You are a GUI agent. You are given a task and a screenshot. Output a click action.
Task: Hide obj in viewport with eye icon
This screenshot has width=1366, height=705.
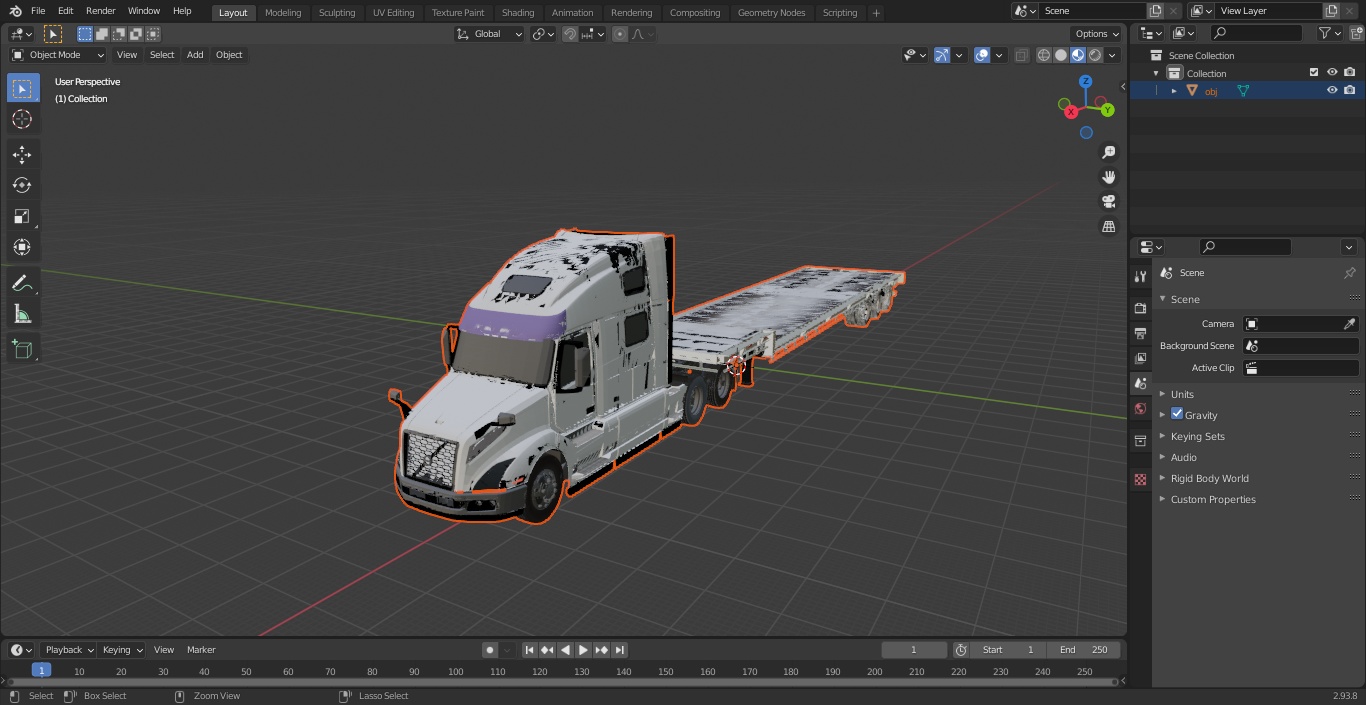[x=1332, y=90]
